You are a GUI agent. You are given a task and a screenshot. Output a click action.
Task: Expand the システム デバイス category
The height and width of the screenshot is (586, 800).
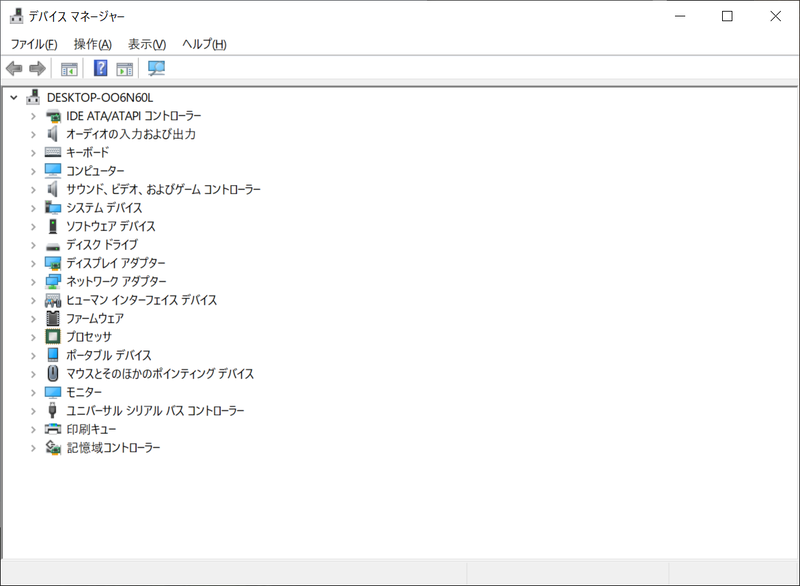pyautogui.click(x=33, y=208)
